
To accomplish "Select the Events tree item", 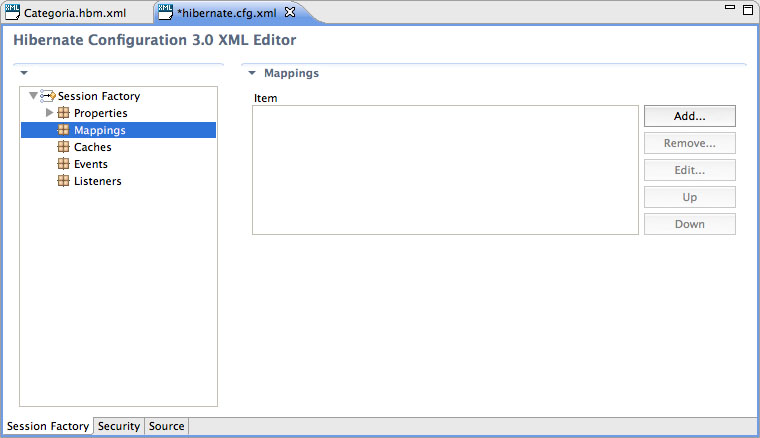I will [x=91, y=164].
